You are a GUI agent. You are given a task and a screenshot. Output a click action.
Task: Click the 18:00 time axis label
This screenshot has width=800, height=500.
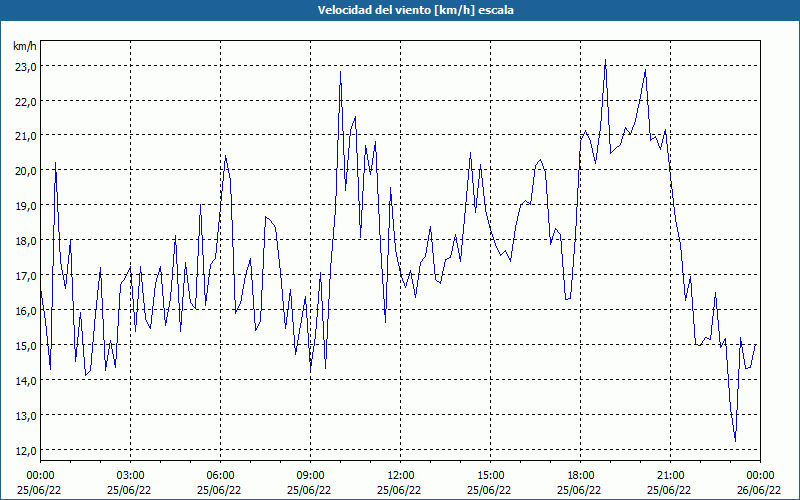coord(581,476)
